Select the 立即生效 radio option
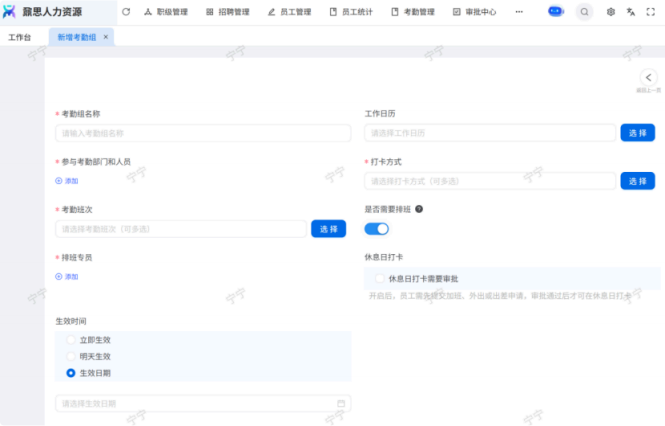The width and height of the screenshot is (665, 426). click(x=71, y=340)
